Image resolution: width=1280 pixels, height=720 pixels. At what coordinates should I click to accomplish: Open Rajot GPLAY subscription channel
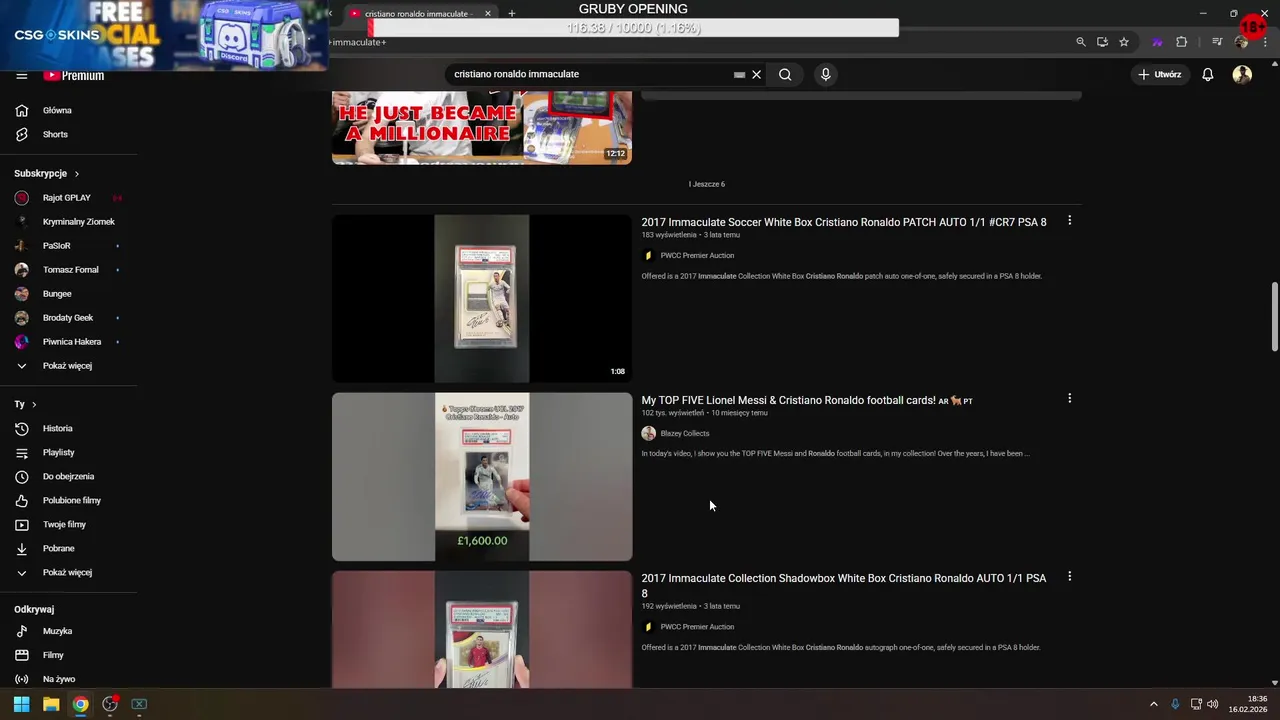coord(66,198)
